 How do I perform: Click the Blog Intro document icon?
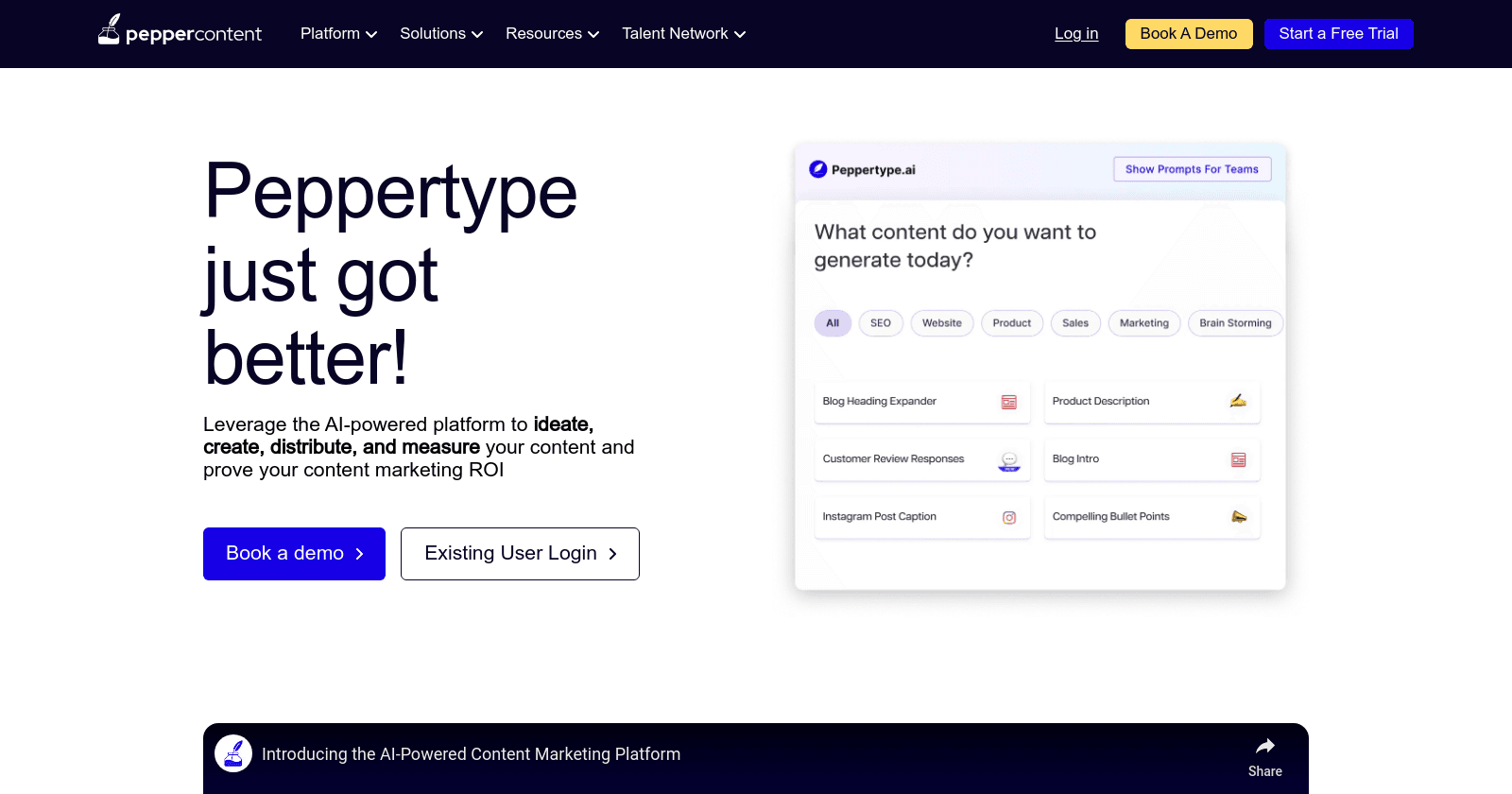1239,459
